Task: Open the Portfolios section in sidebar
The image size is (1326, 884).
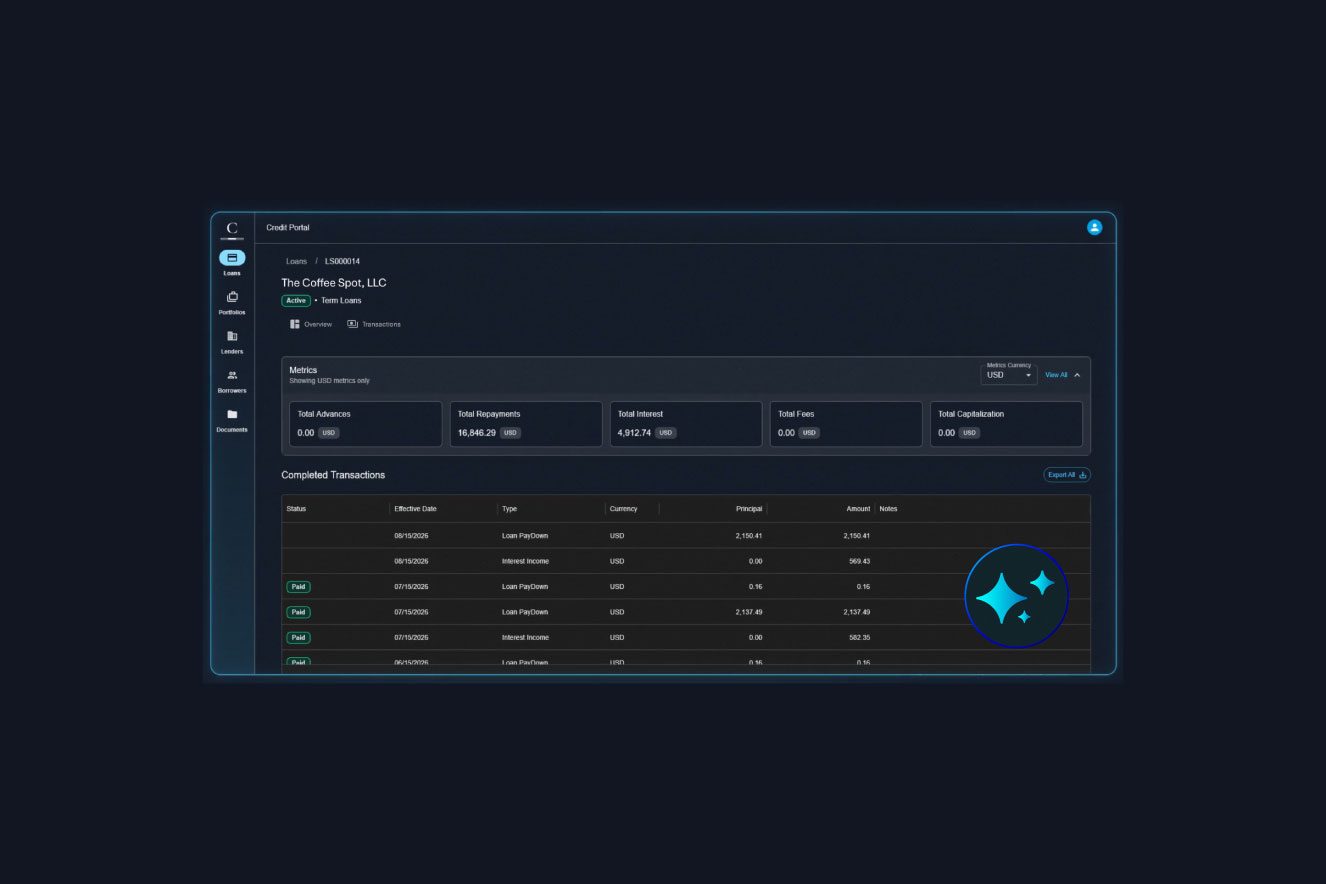Action: pos(232,301)
